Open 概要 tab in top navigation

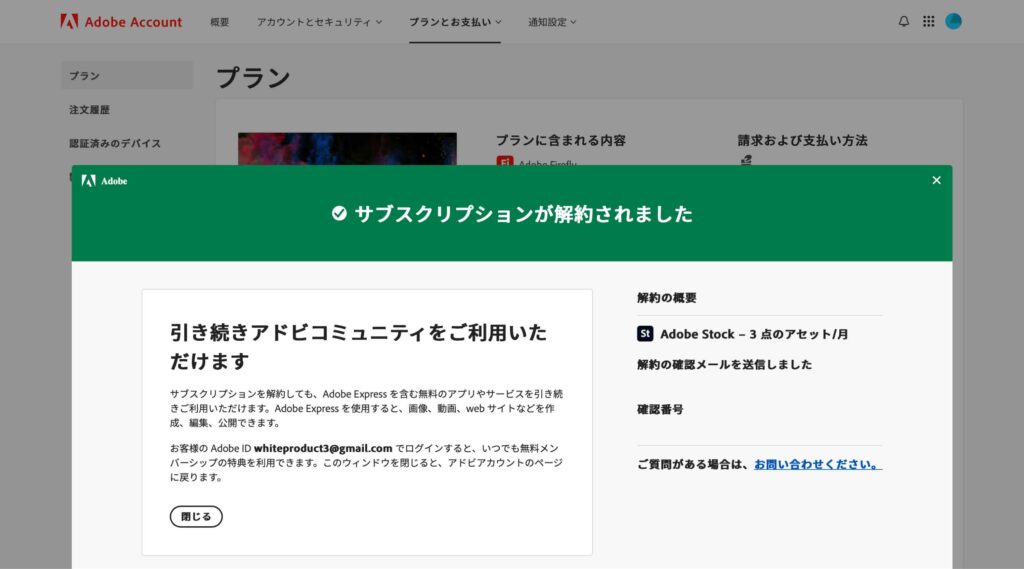[x=219, y=22]
